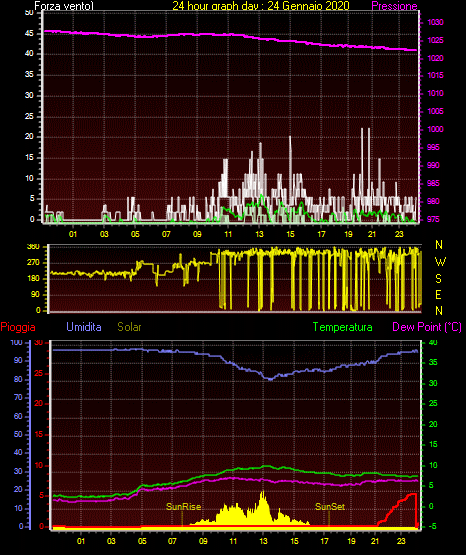Click hour 05 on the bottom graph axis
This screenshot has height=555, width=466.
coord(142,541)
